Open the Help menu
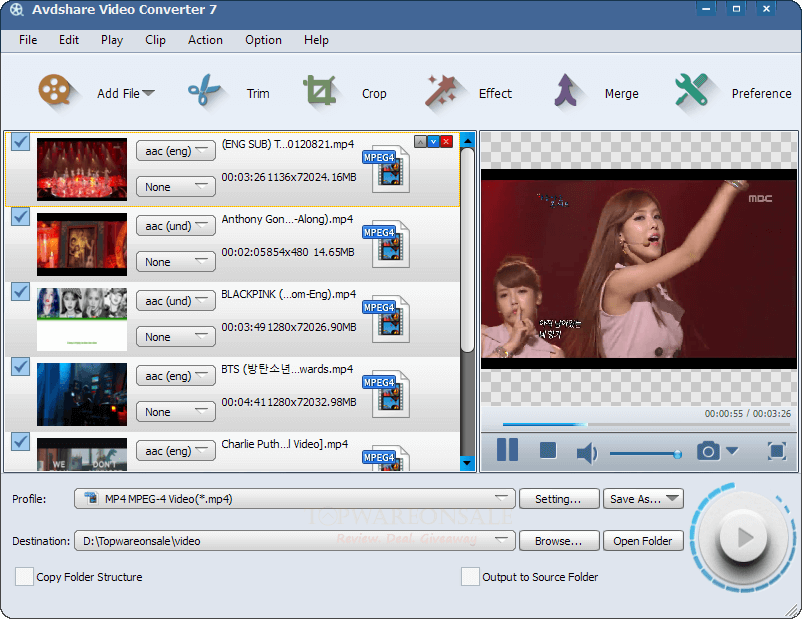Screen dimensions: 802x619 (316, 40)
